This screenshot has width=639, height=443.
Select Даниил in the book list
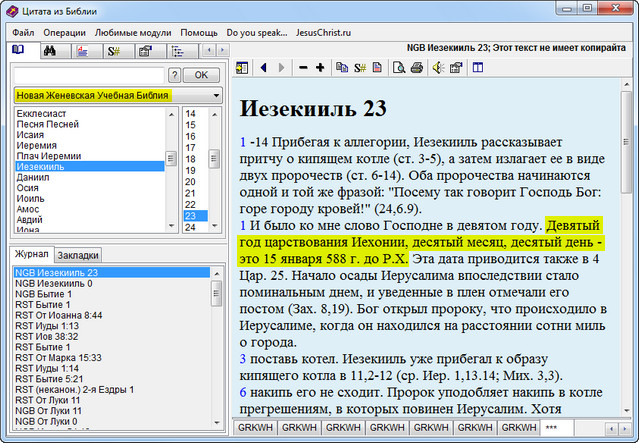click(x=32, y=177)
